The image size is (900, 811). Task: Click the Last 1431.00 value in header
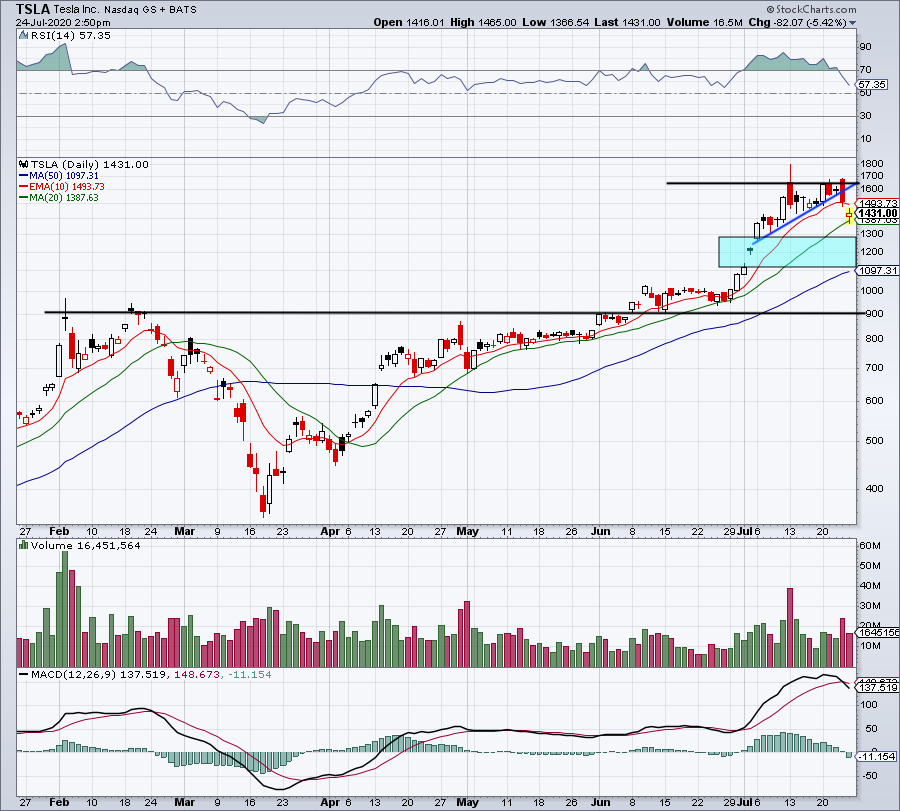627,22
